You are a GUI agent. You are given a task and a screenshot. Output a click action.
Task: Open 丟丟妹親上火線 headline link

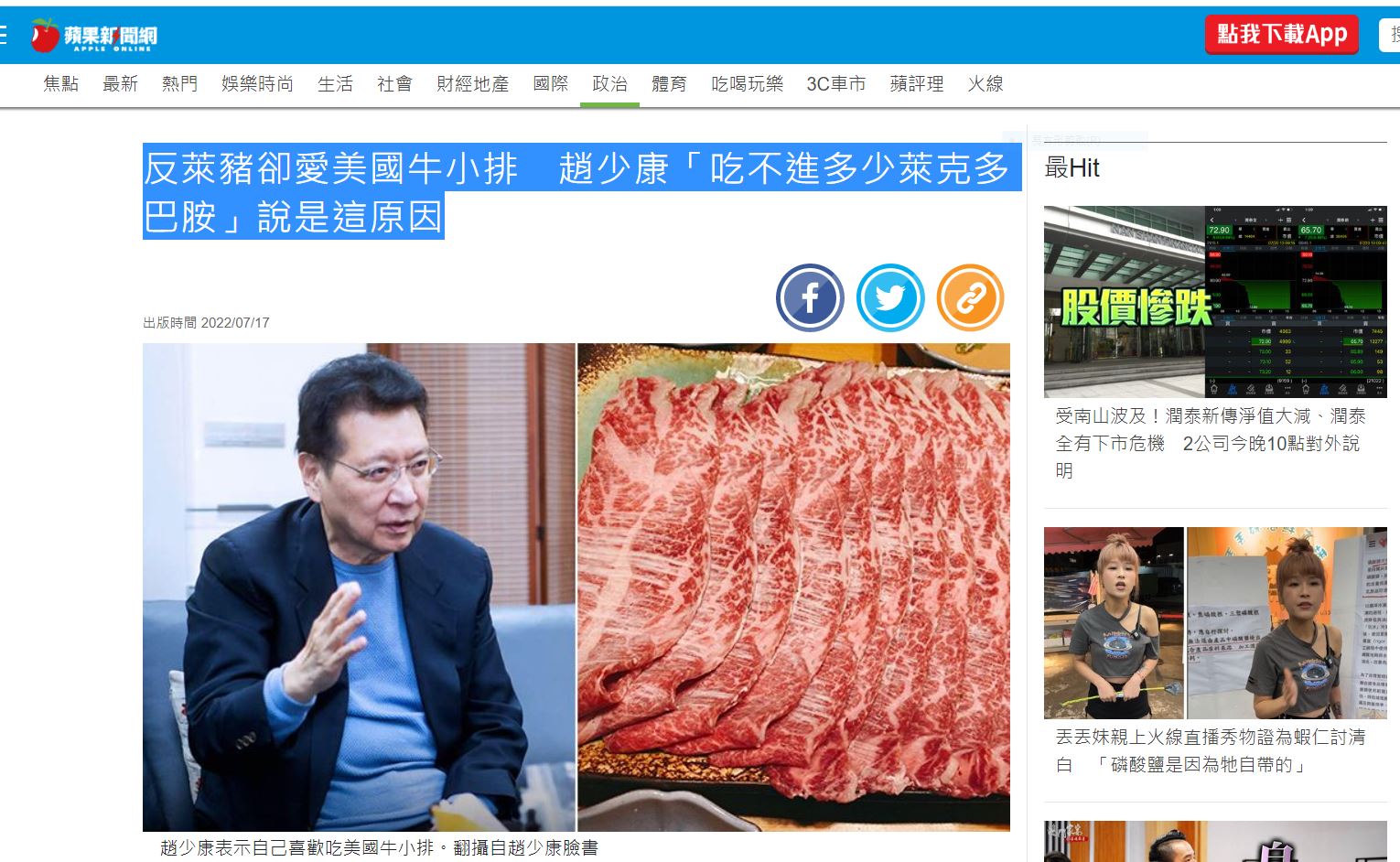click(x=1211, y=750)
